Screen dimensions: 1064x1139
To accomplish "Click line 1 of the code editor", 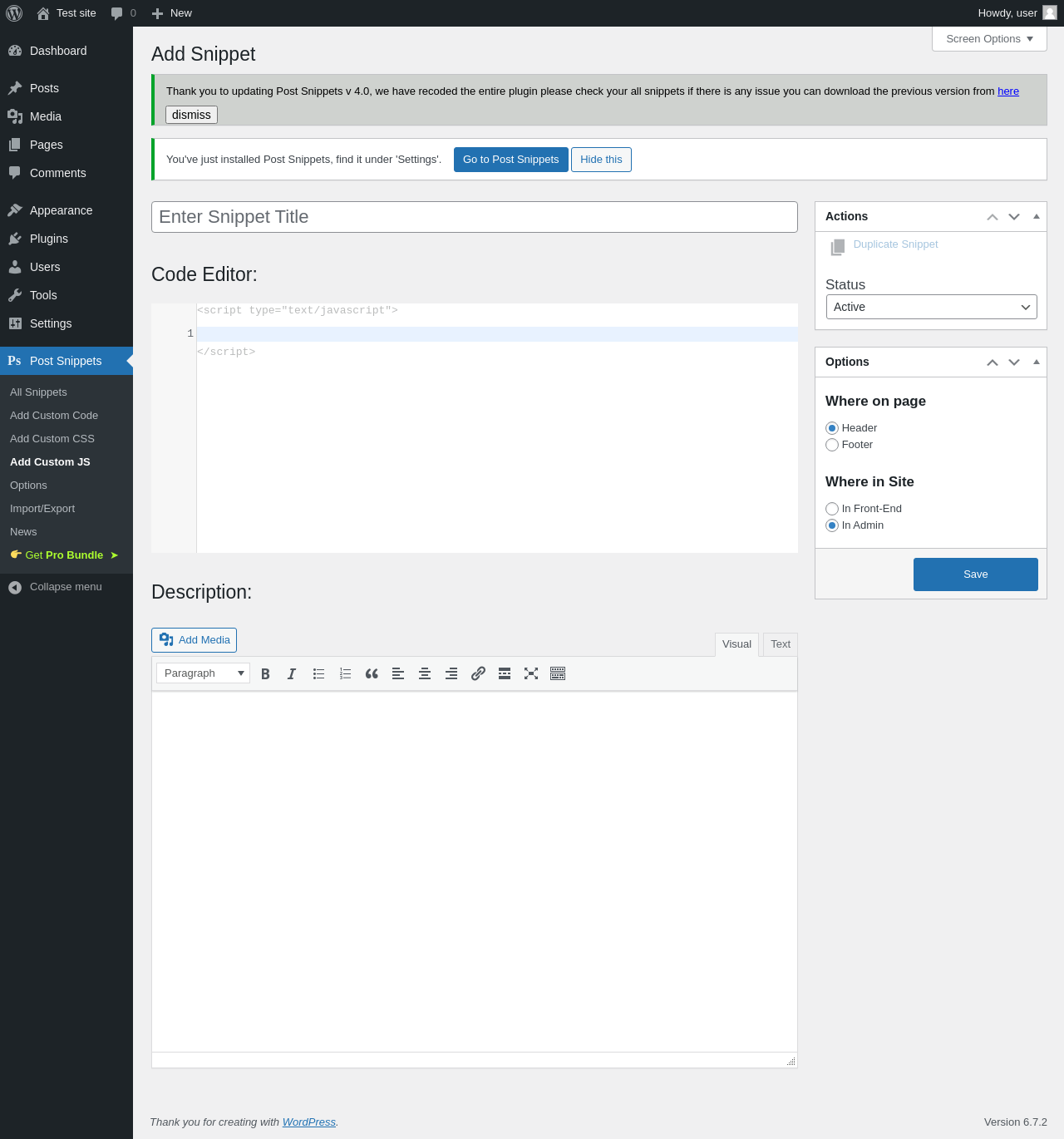I will [x=497, y=334].
